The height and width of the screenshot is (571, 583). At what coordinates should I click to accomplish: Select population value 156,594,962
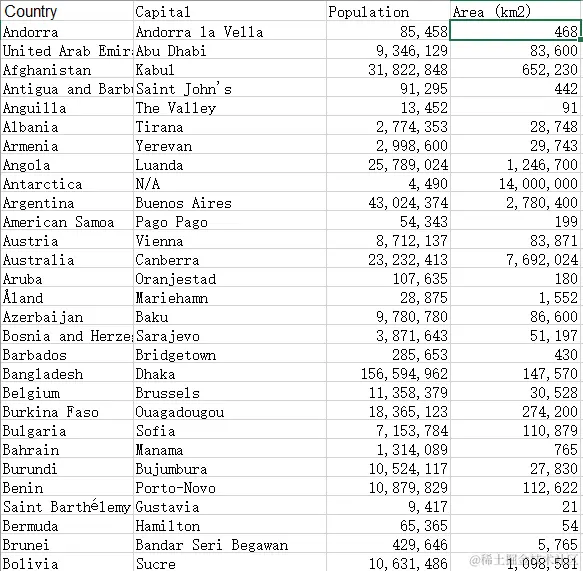point(388,372)
